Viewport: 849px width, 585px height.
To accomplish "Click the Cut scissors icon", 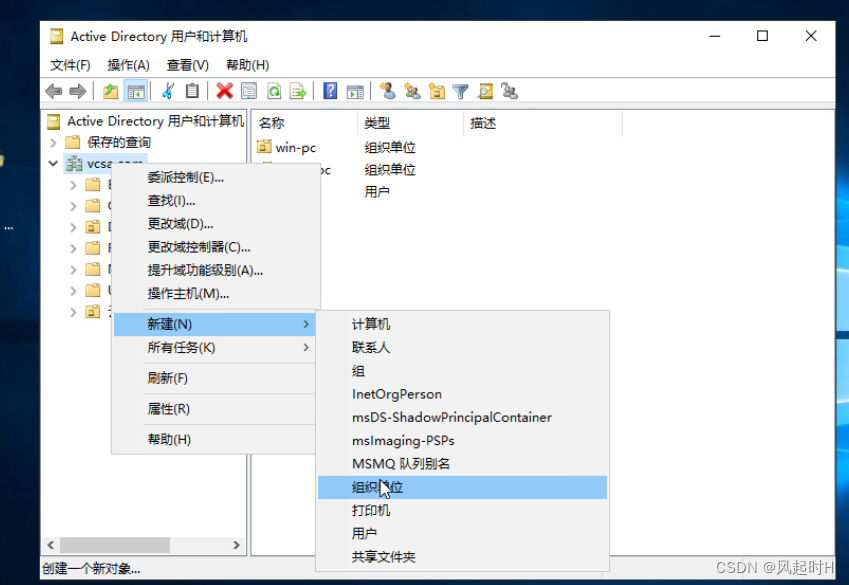I will click(x=168, y=91).
